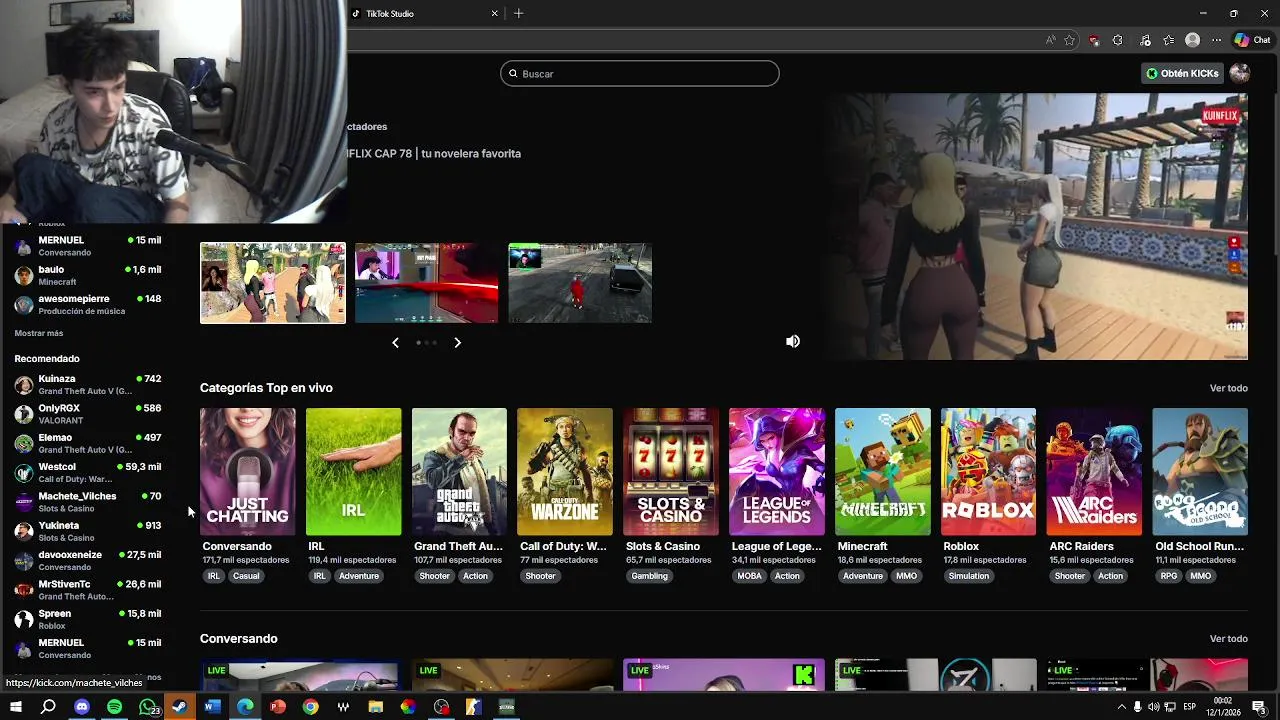Select third featured stream thumbnail with car
The height and width of the screenshot is (720, 1280).
point(580,283)
